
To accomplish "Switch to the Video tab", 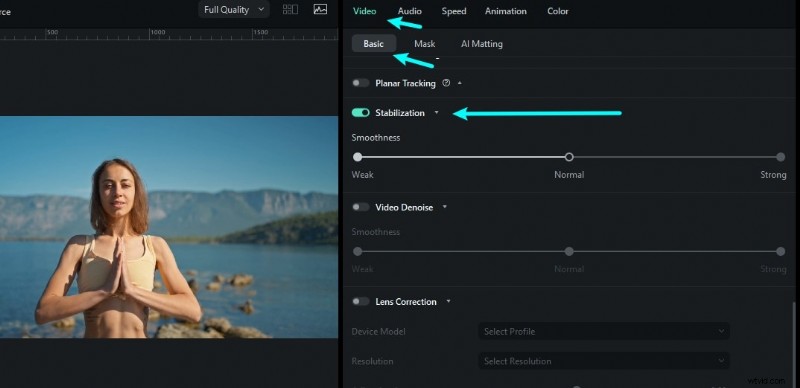I will coord(364,11).
